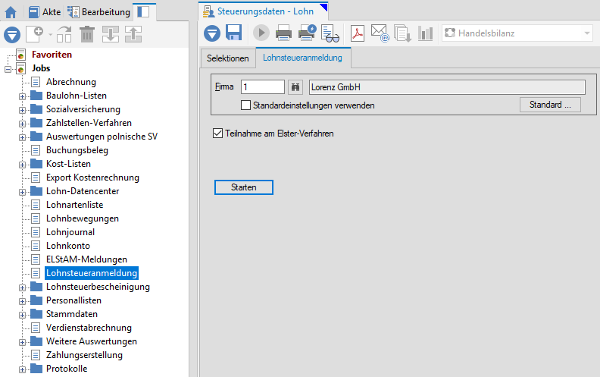This screenshot has height=377, width=600.
Task: Open print preview with glasses icon
Action: pos(330,33)
